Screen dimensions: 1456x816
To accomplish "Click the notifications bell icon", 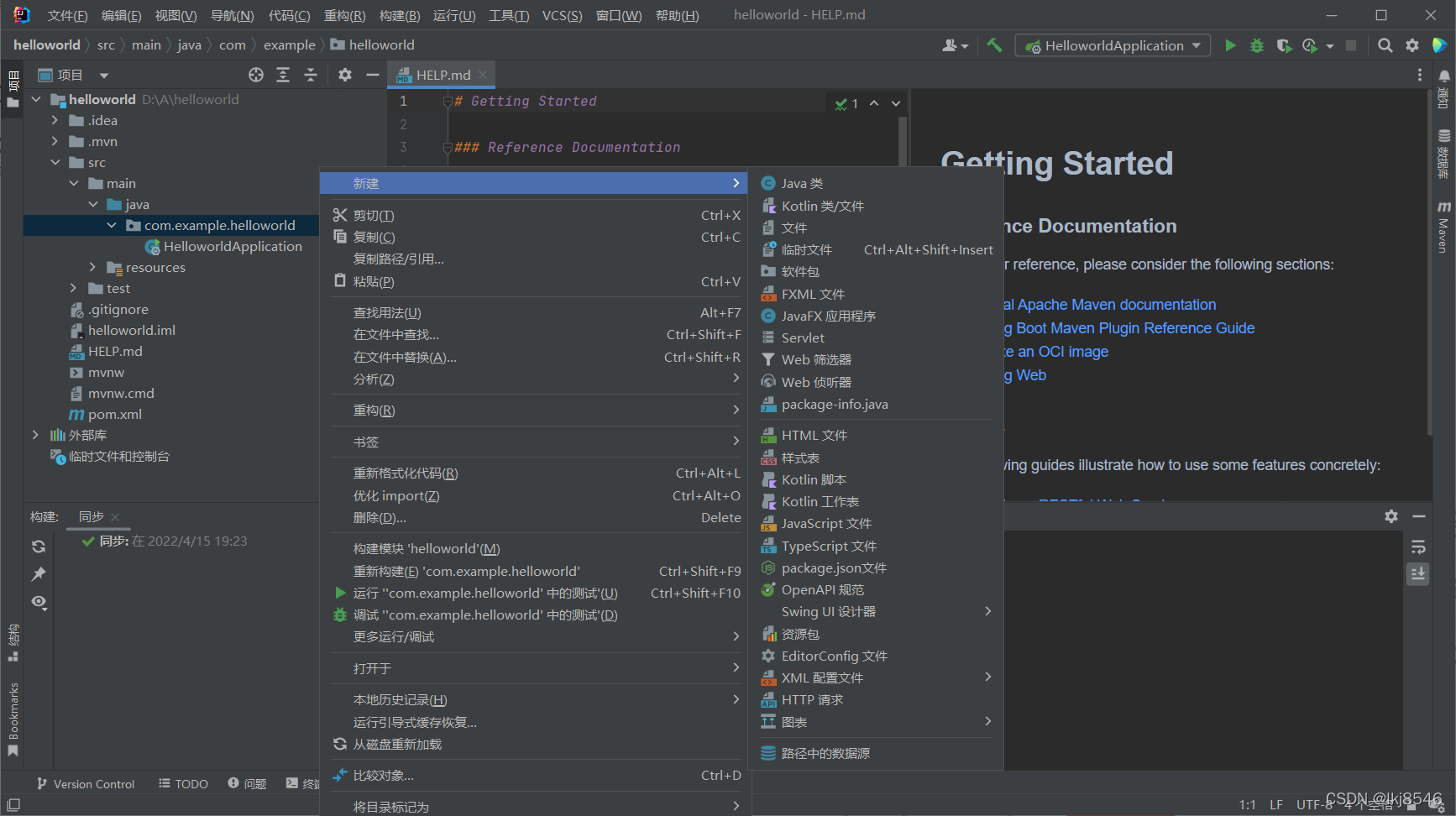I will (1443, 76).
